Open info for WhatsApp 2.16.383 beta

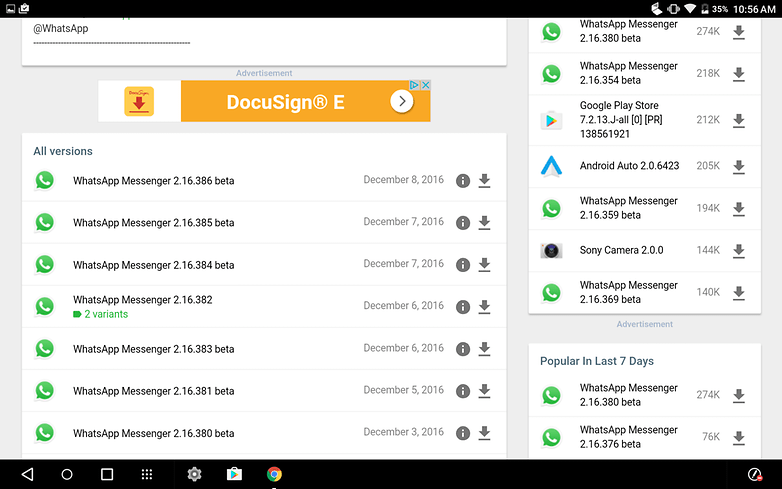pyautogui.click(x=463, y=349)
